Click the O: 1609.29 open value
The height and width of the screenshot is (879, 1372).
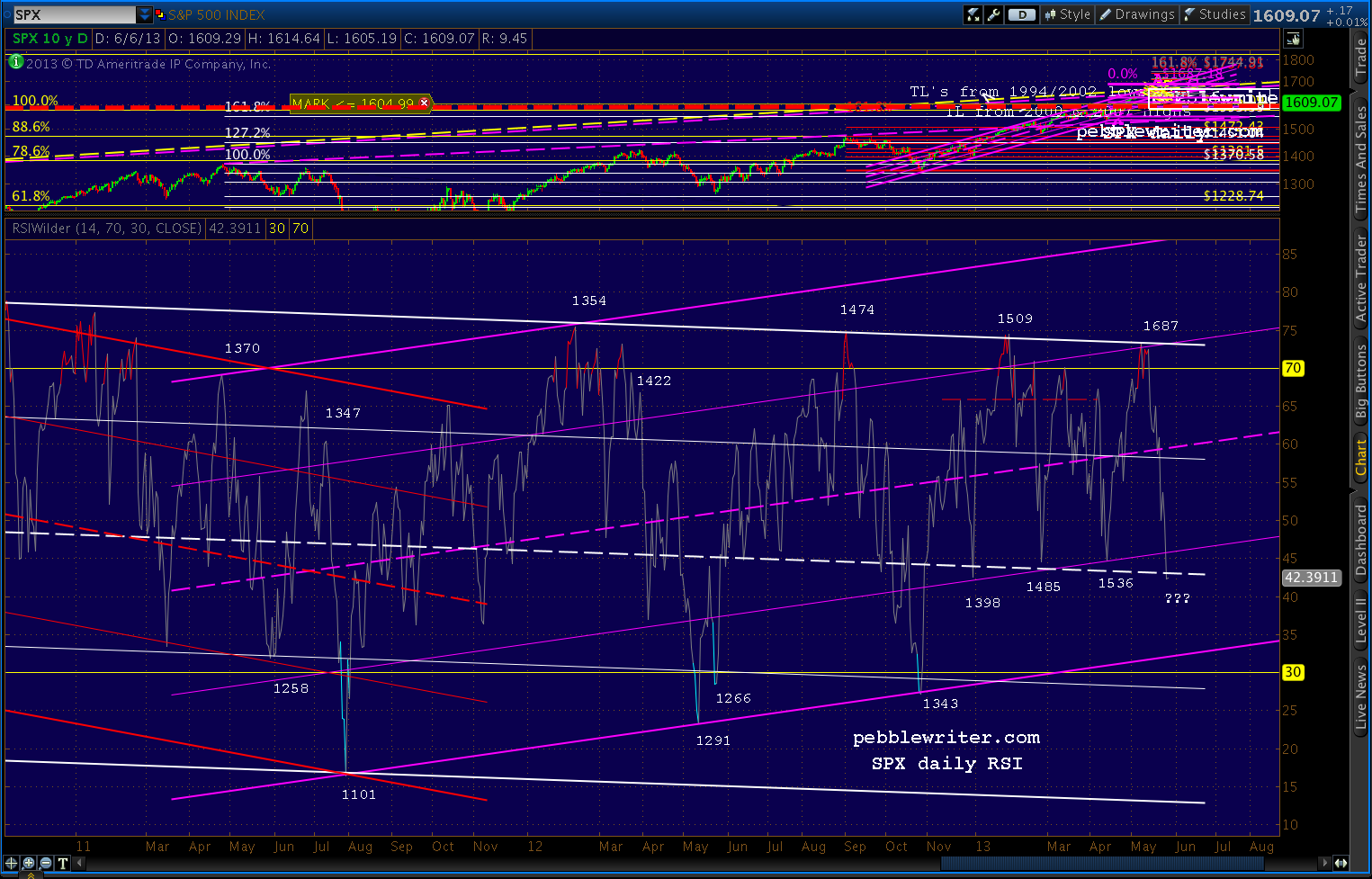(x=204, y=39)
